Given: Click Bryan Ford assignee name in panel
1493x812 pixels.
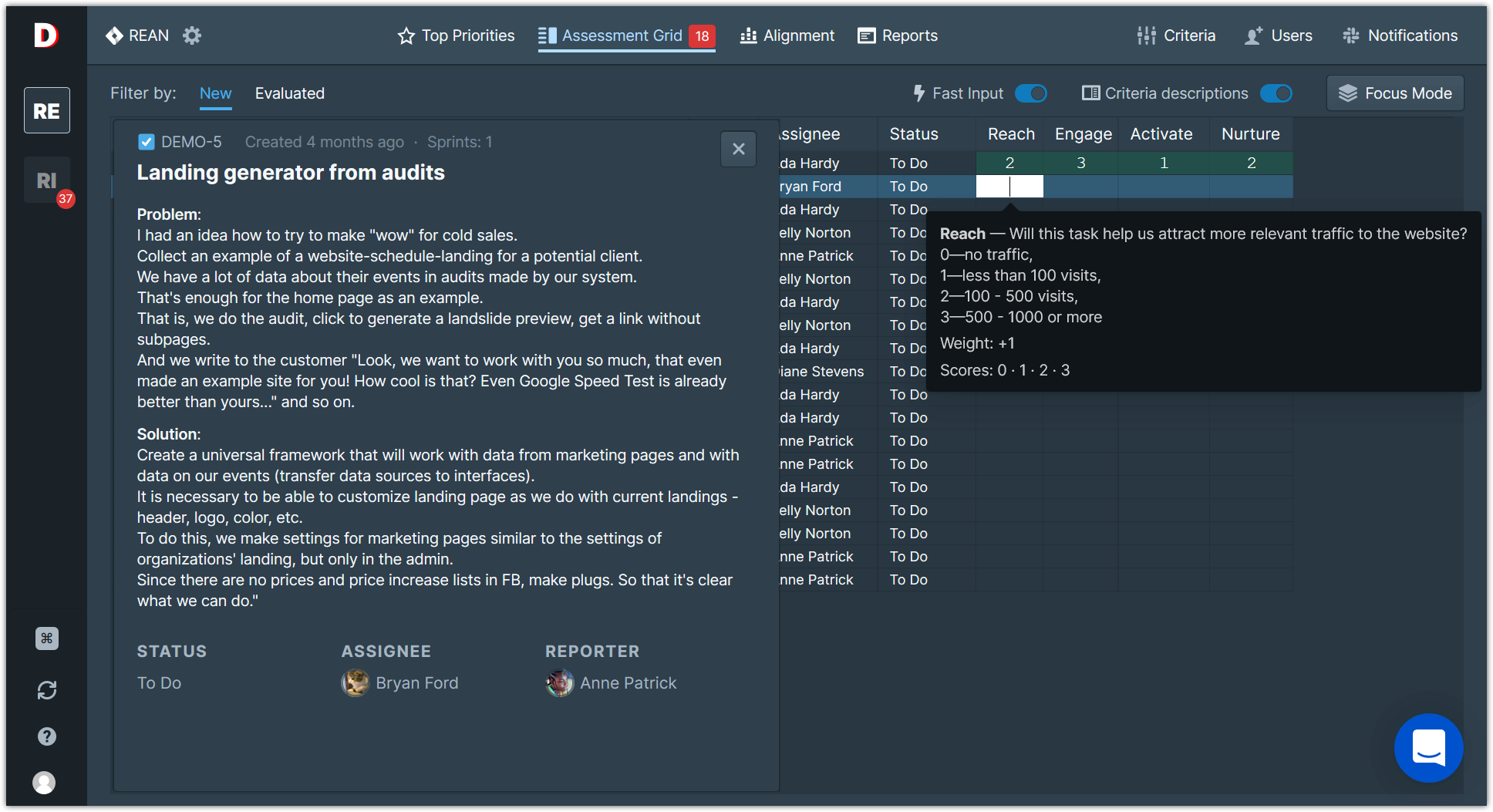Looking at the screenshot, I should (417, 683).
